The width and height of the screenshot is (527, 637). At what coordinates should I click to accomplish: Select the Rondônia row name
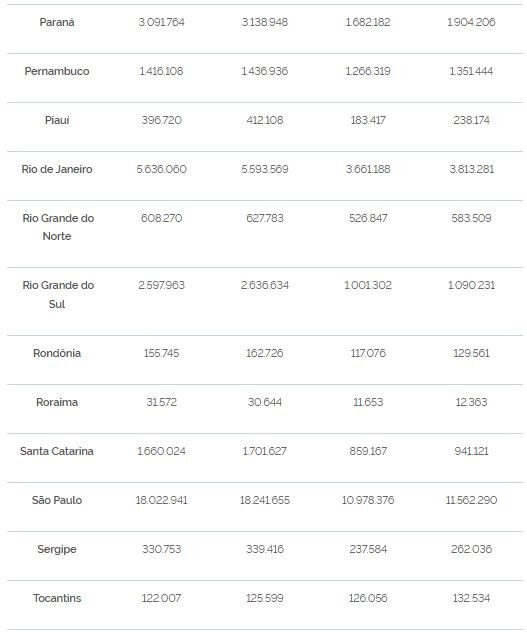(x=57, y=353)
